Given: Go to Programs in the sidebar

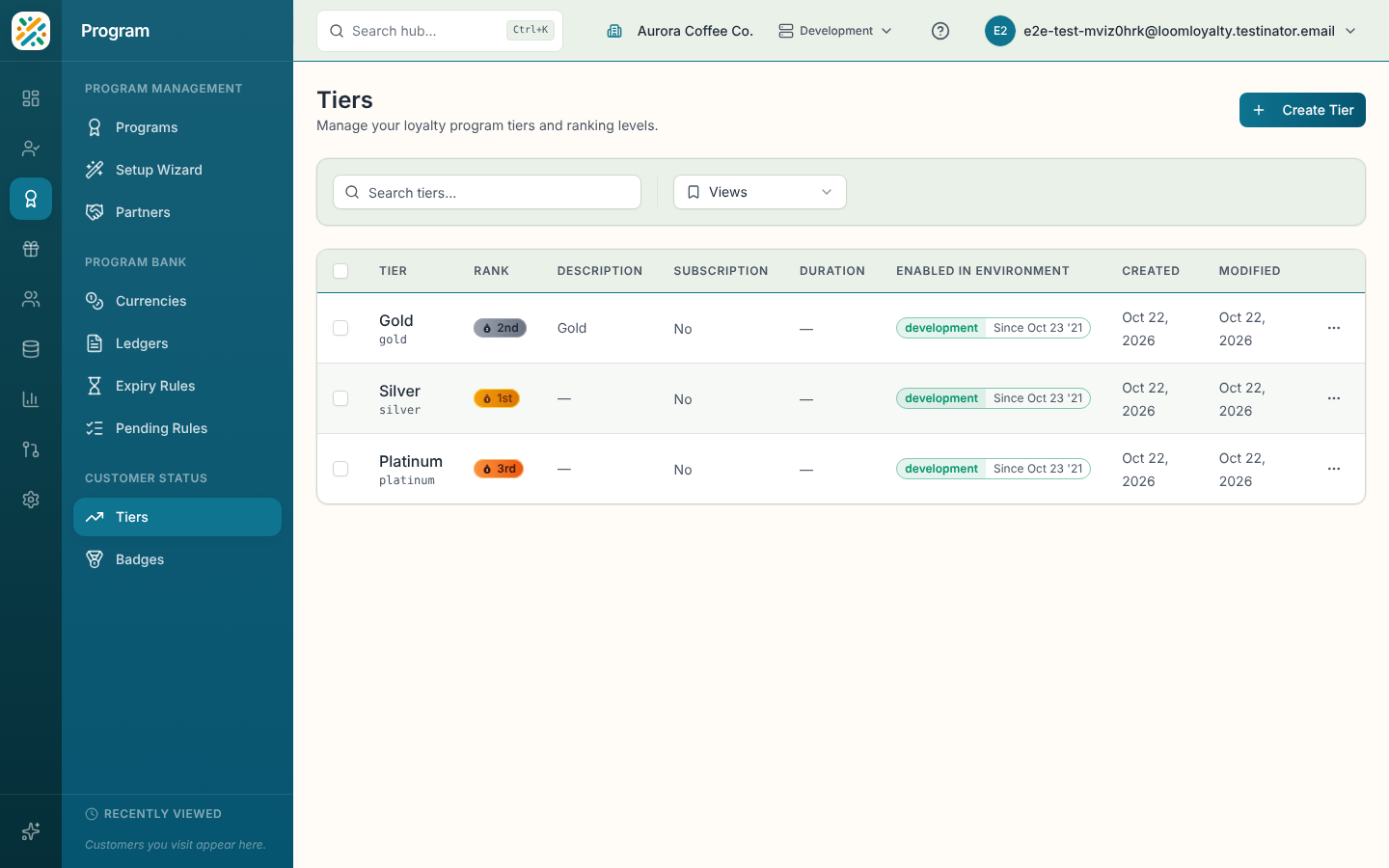Looking at the screenshot, I should click(x=177, y=127).
